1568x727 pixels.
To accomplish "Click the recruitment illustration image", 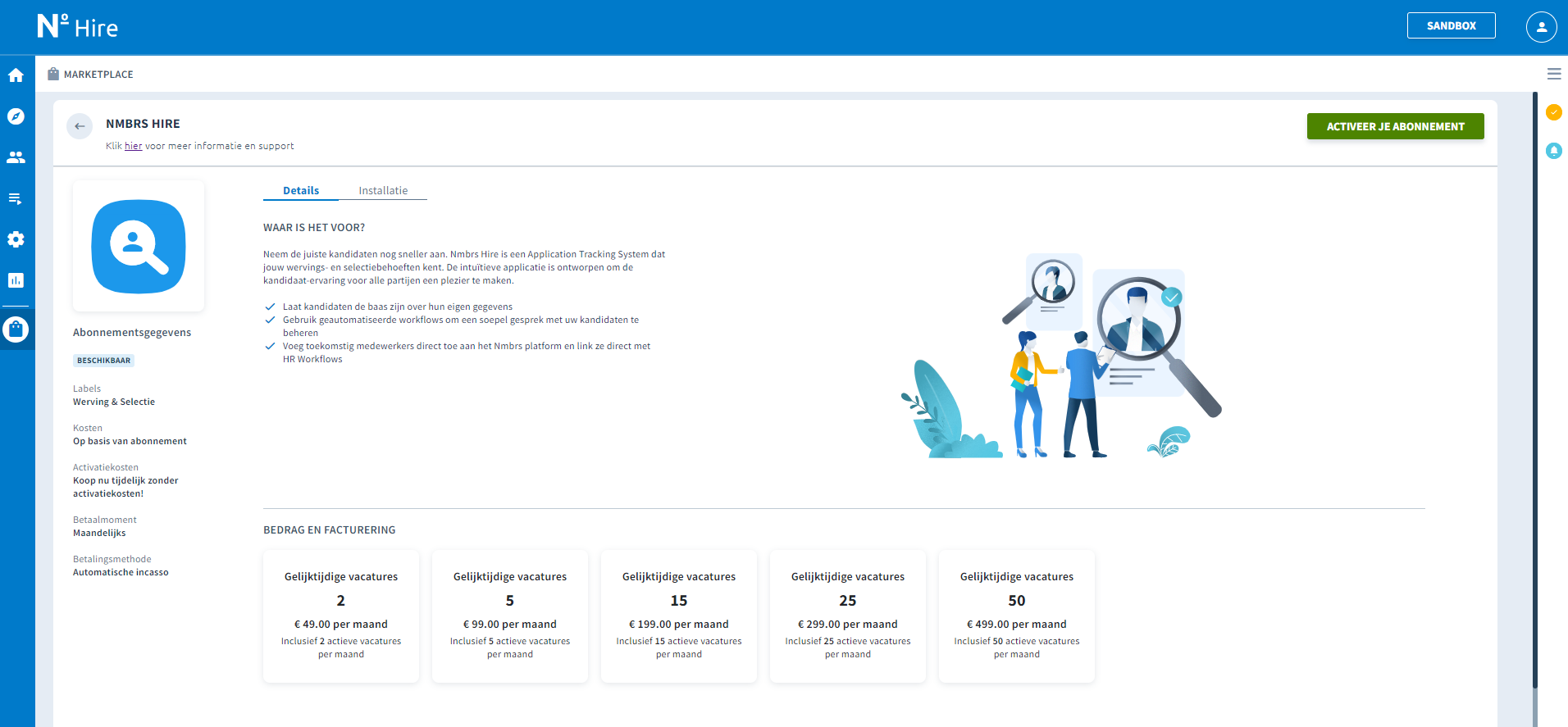I will [x=1061, y=355].
